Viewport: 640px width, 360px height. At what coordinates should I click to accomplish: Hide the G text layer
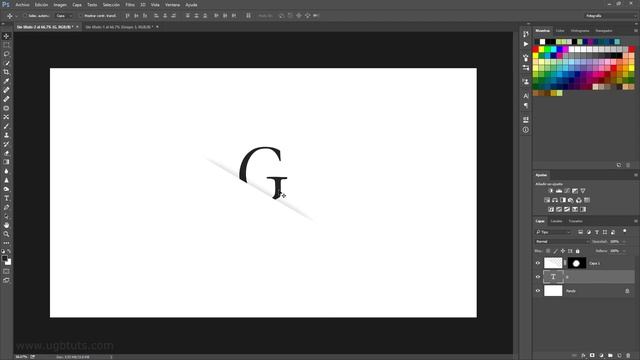click(538, 277)
